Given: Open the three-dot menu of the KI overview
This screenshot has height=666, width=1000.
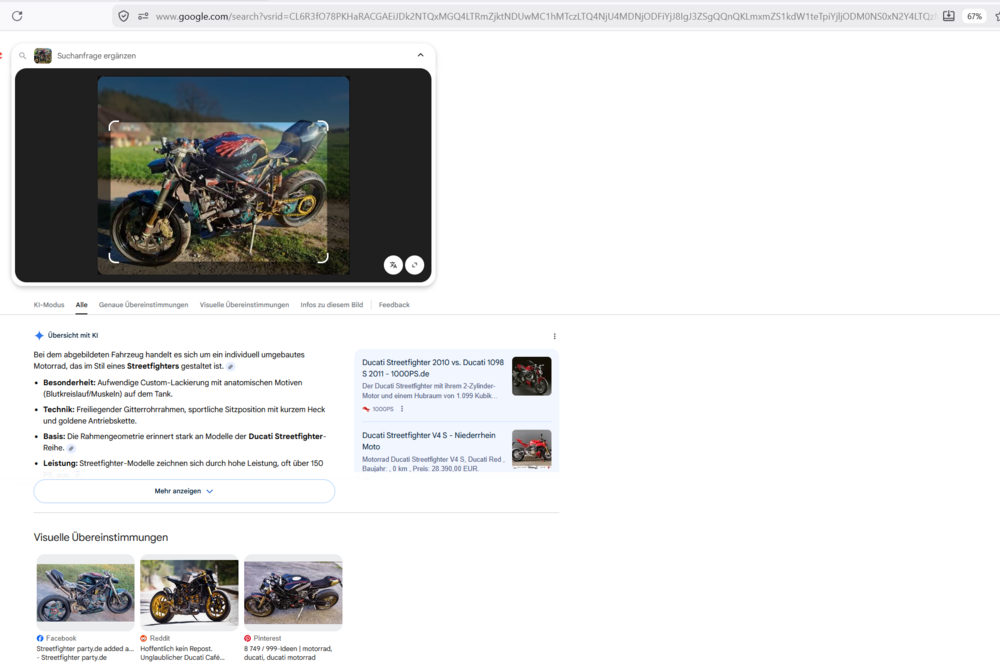Looking at the screenshot, I should [554, 336].
